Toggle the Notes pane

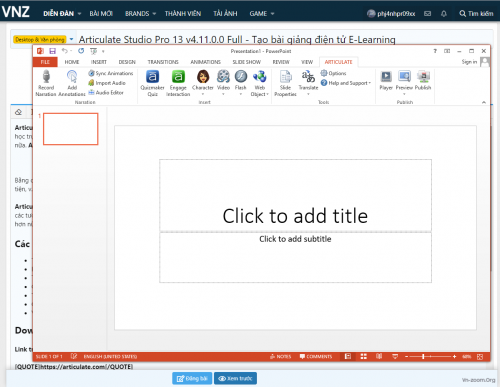pyautogui.click(x=280, y=356)
